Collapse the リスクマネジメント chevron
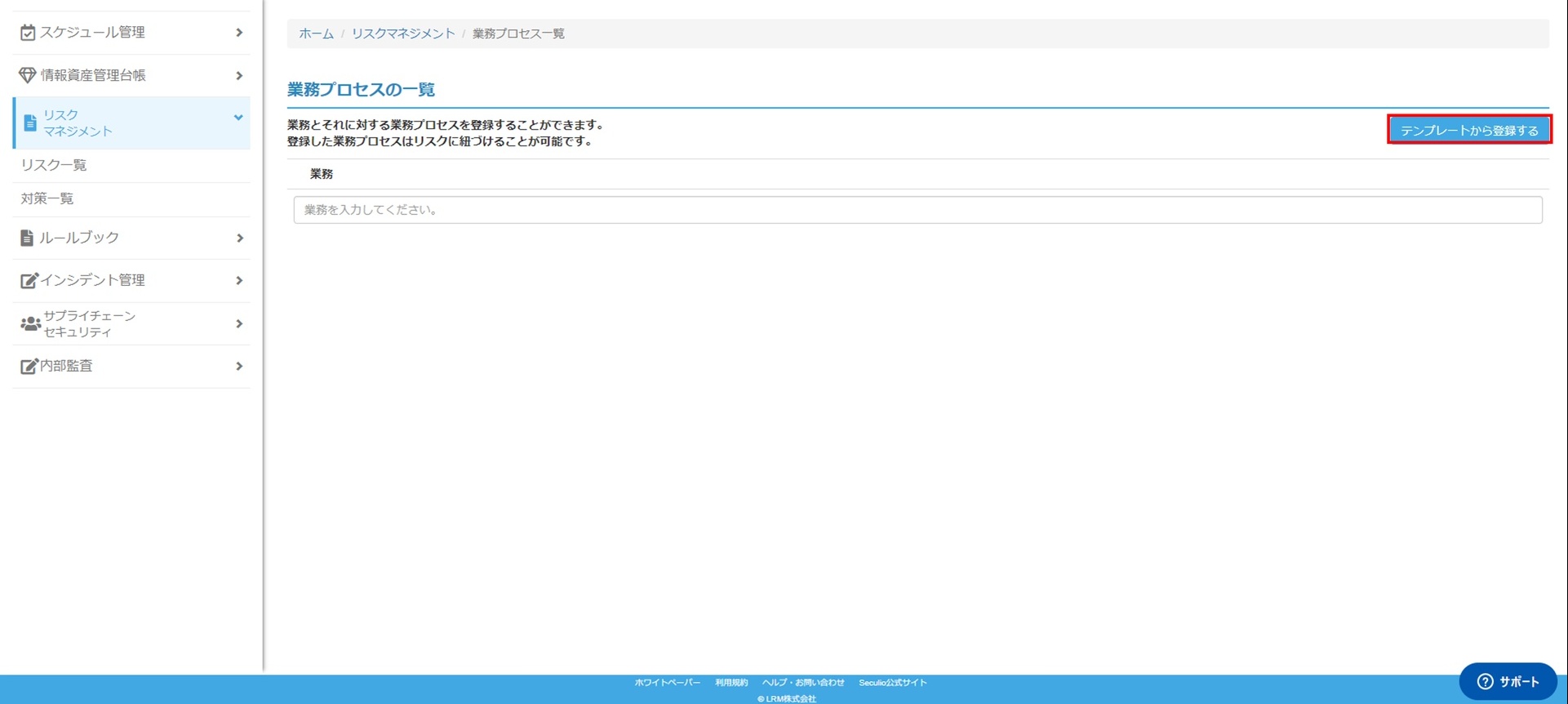This screenshot has height=704, width=1568. click(238, 118)
